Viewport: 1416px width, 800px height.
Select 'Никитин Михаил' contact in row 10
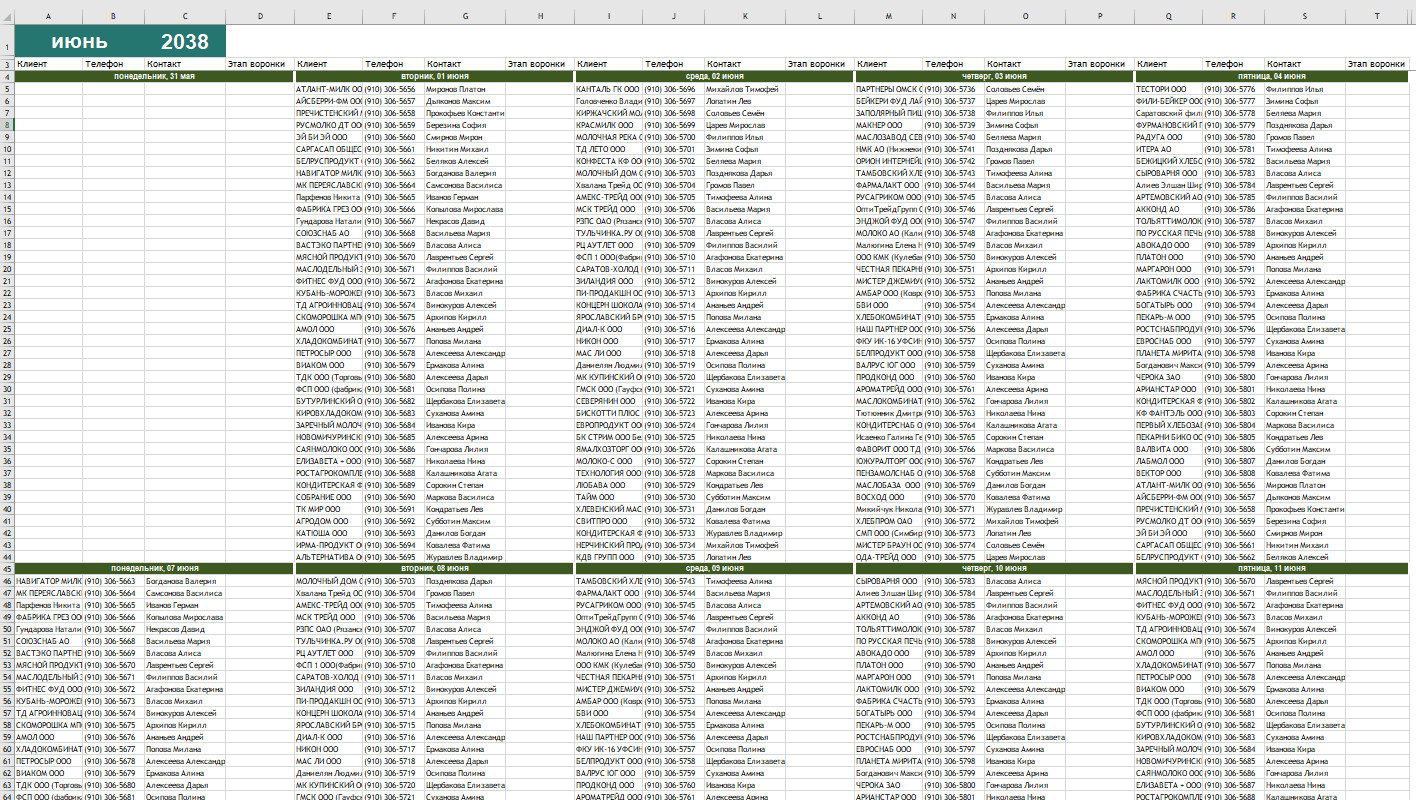(465, 148)
